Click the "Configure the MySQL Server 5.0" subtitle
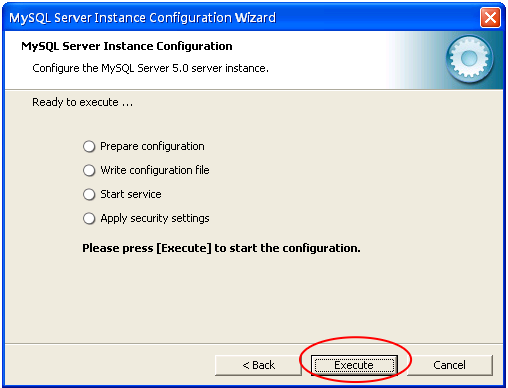The image size is (508, 388). coord(150,68)
